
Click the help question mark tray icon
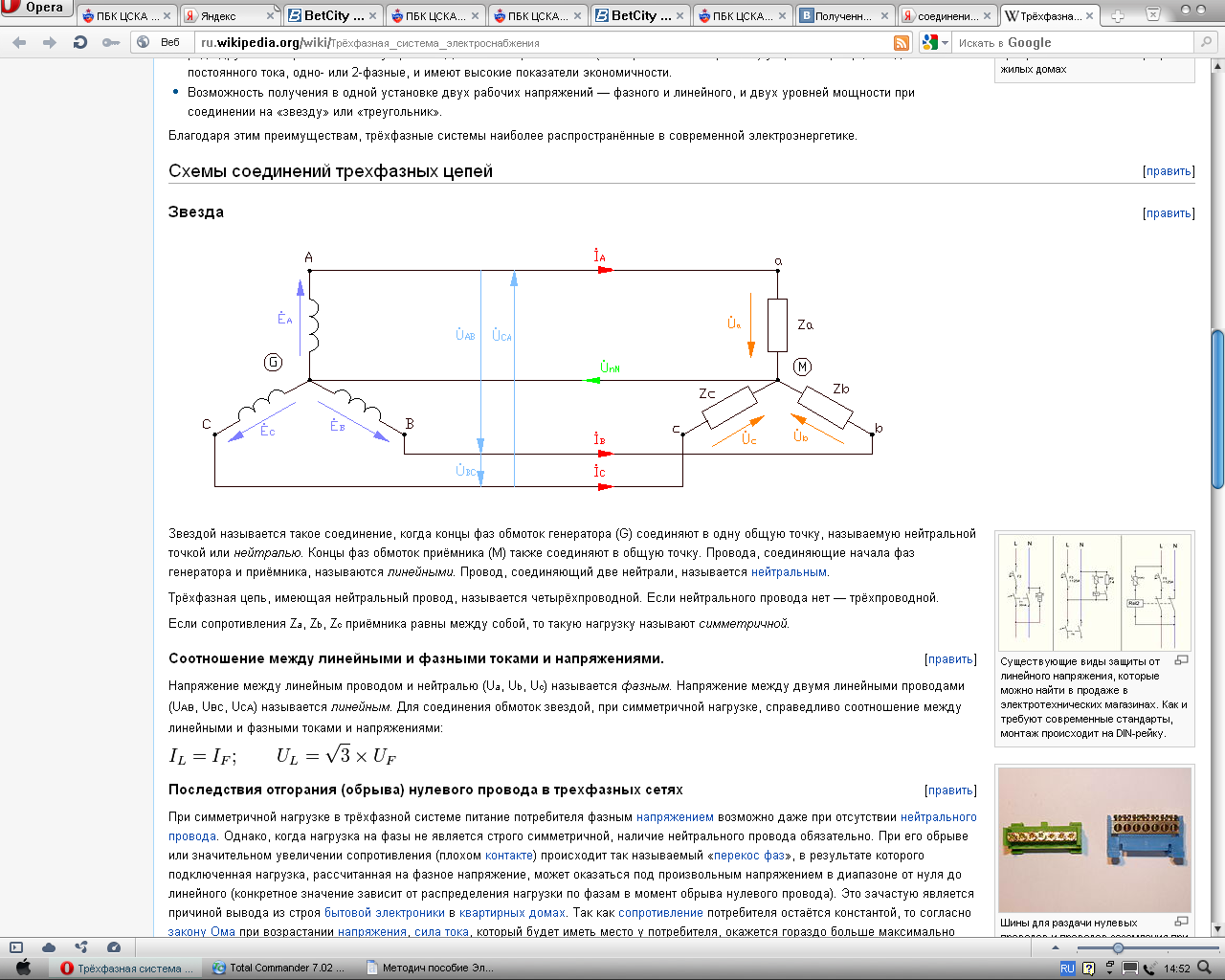1088,969
